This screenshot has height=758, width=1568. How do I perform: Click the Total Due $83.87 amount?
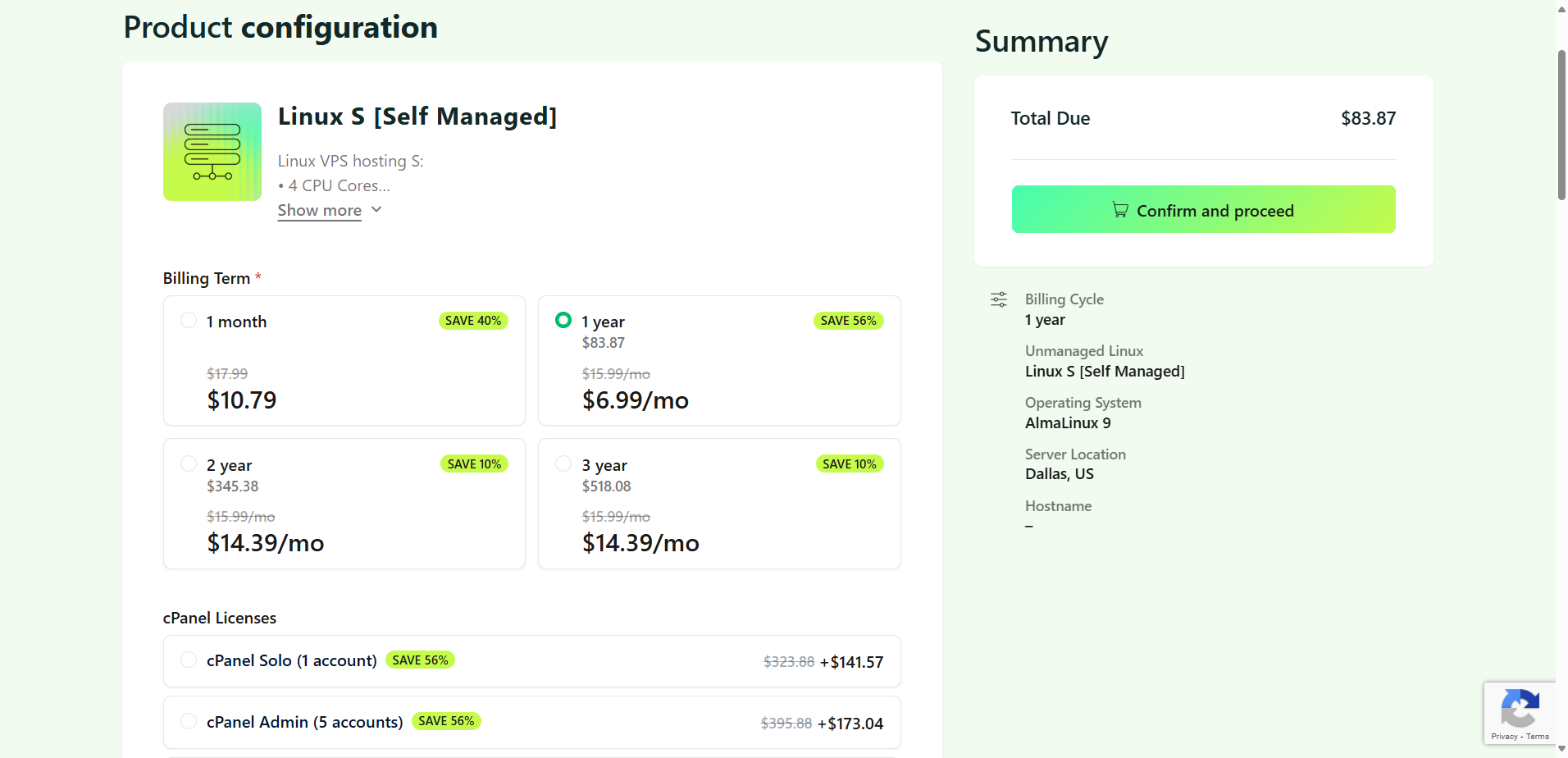pyautogui.click(x=1368, y=118)
